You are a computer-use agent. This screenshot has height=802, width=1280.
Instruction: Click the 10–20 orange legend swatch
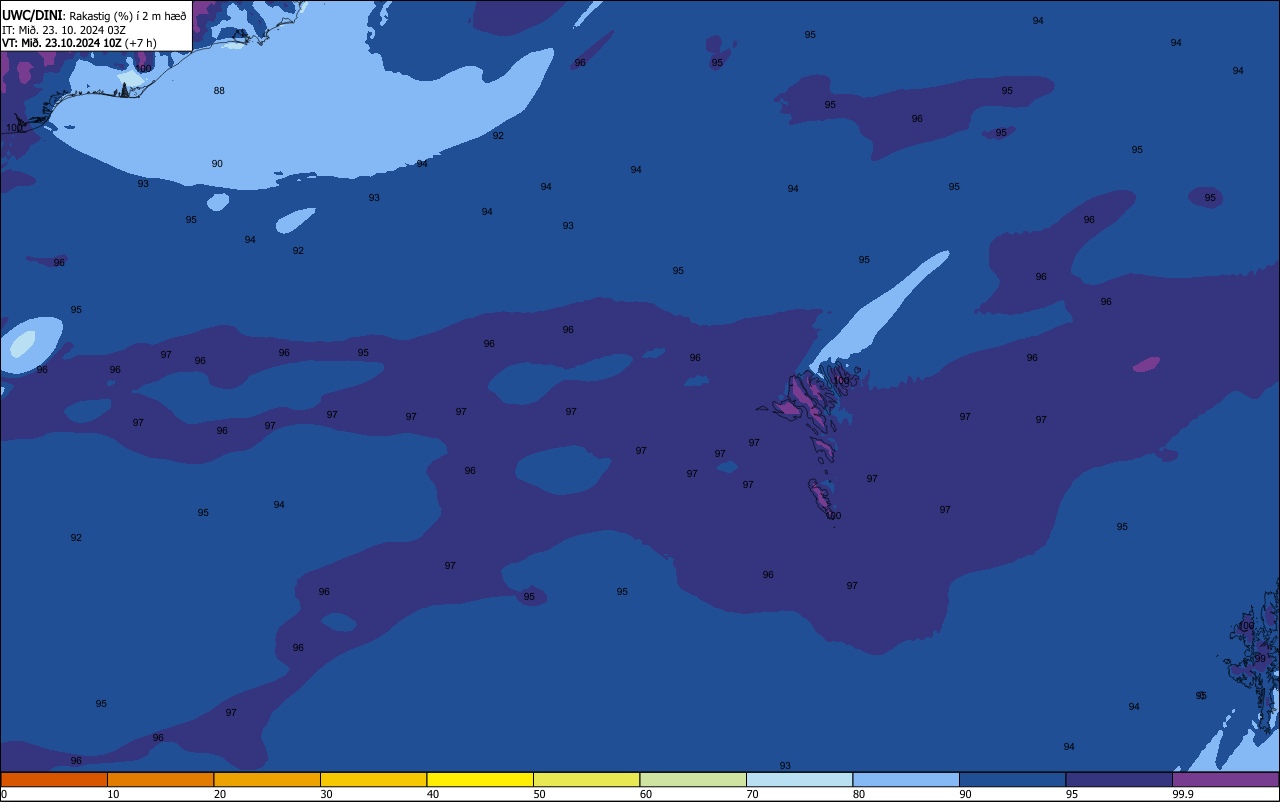pos(160,779)
